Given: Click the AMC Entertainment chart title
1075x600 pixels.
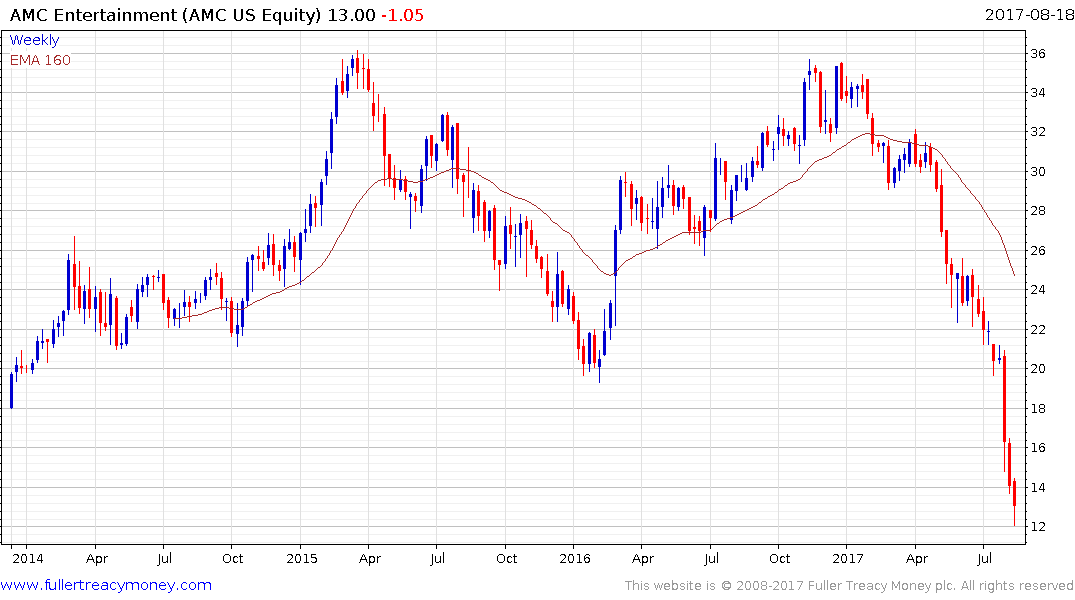Looking at the screenshot, I should click(x=165, y=15).
